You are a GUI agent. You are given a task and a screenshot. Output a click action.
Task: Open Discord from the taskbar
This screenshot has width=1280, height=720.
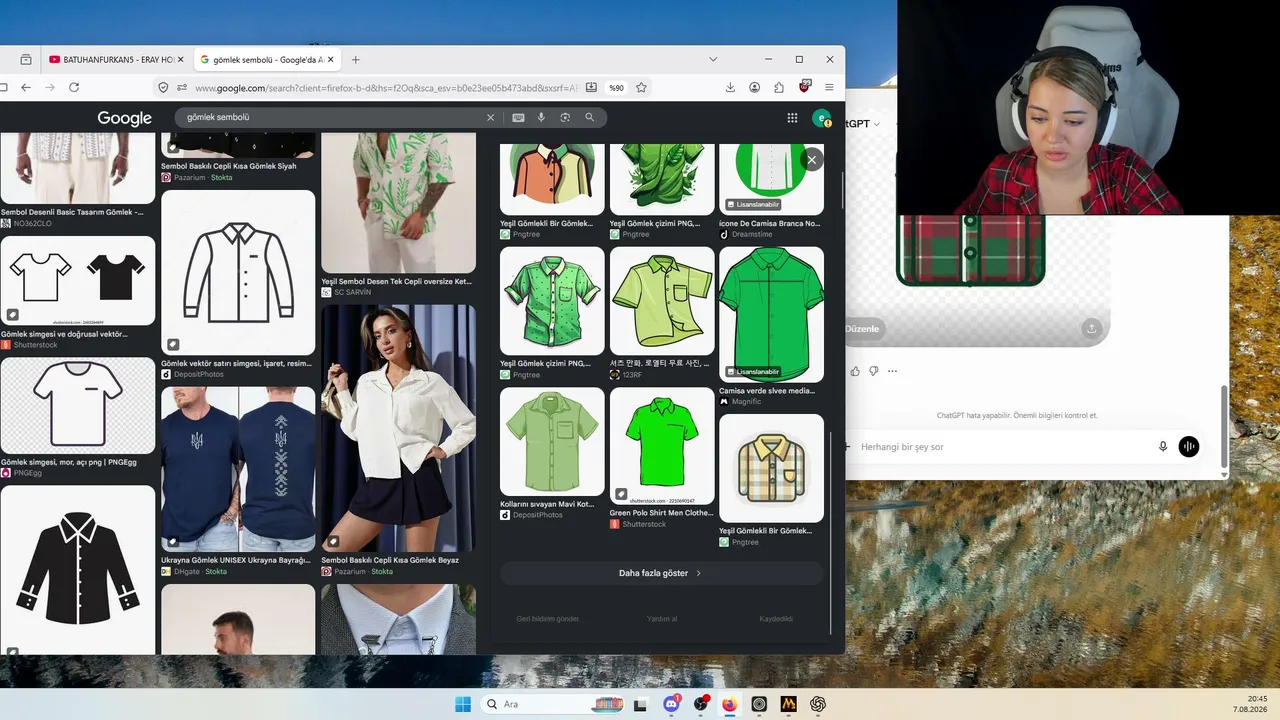click(x=672, y=704)
